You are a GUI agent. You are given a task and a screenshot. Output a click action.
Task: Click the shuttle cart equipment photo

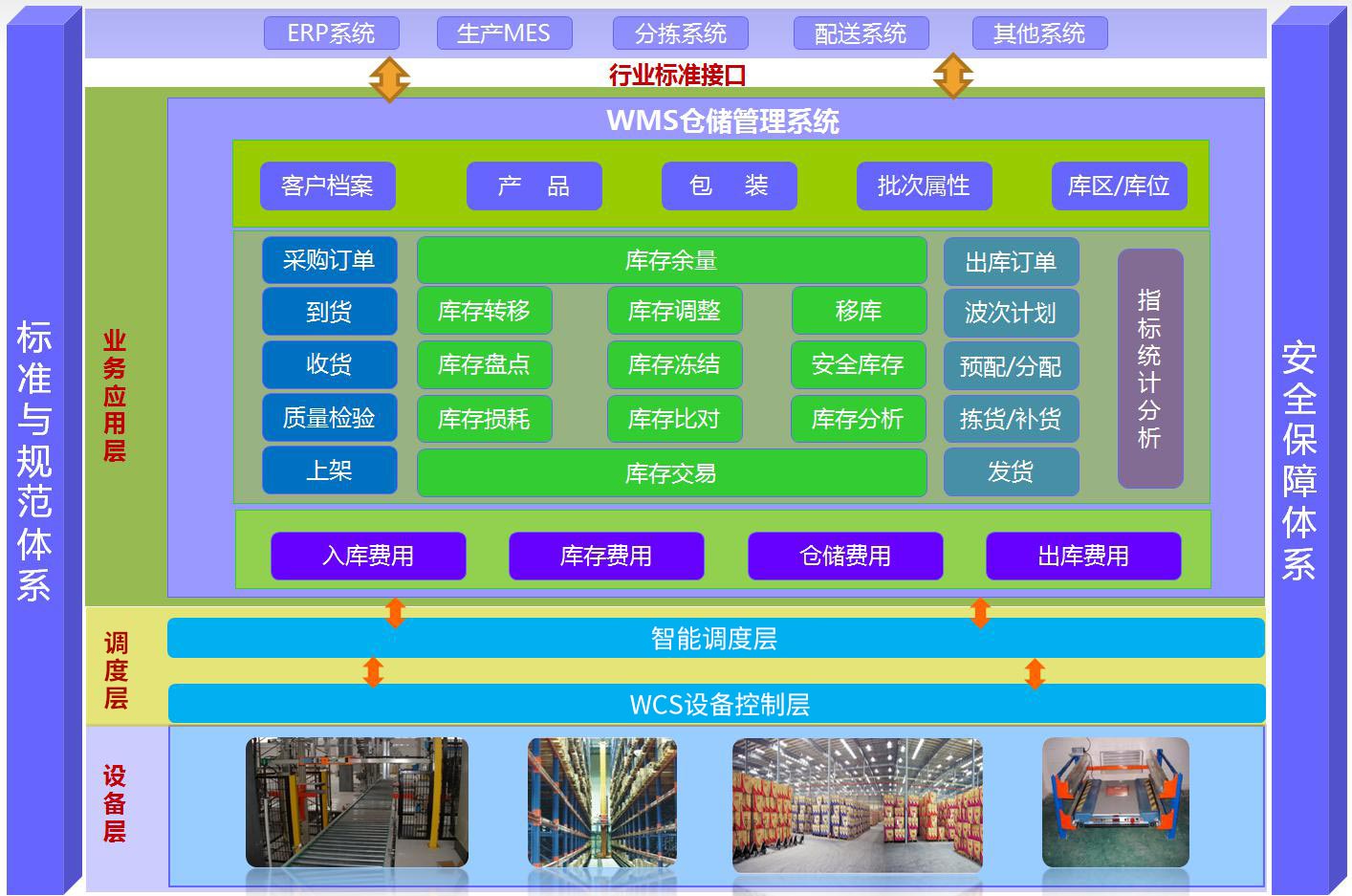tap(1115, 801)
